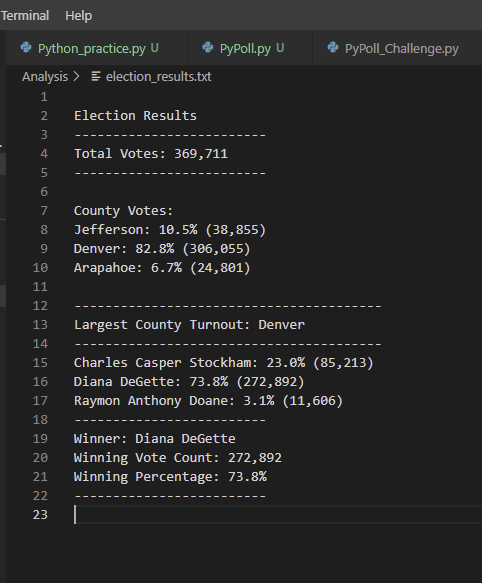Screen dimensions: 482x583
Task: Click line number 23 in gutter
Action: tap(40, 515)
